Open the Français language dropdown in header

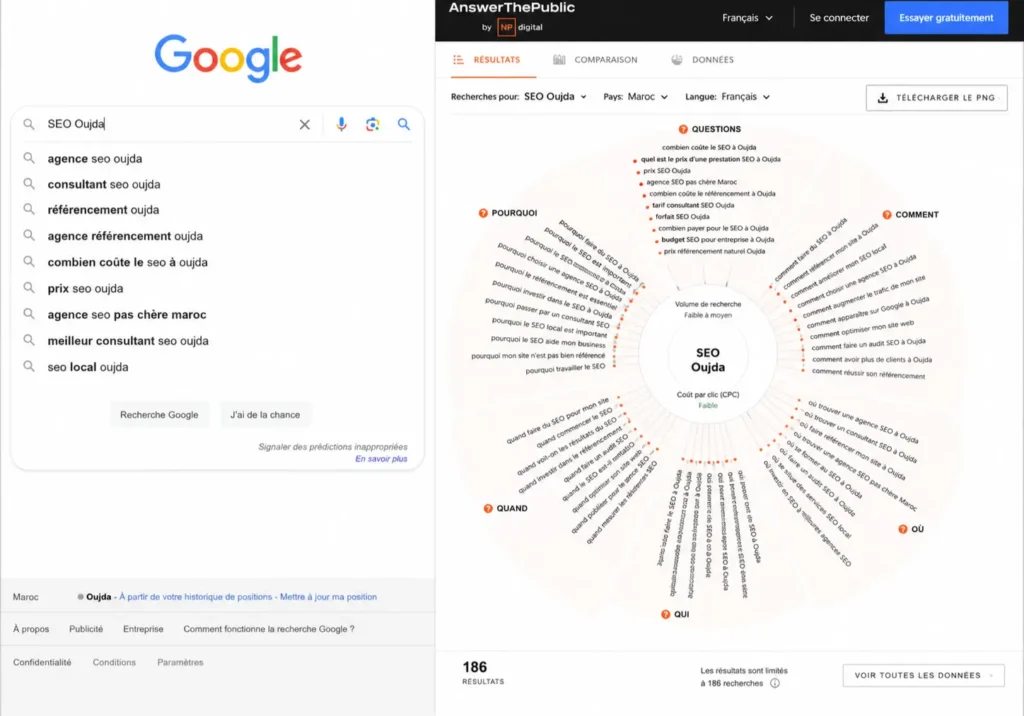tap(747, 18)
